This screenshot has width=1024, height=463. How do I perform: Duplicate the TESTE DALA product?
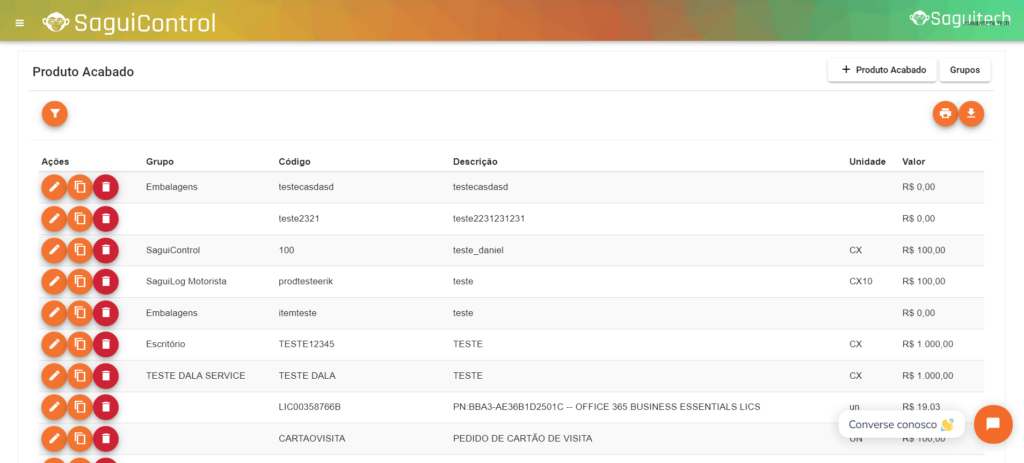tap(80, 376)
